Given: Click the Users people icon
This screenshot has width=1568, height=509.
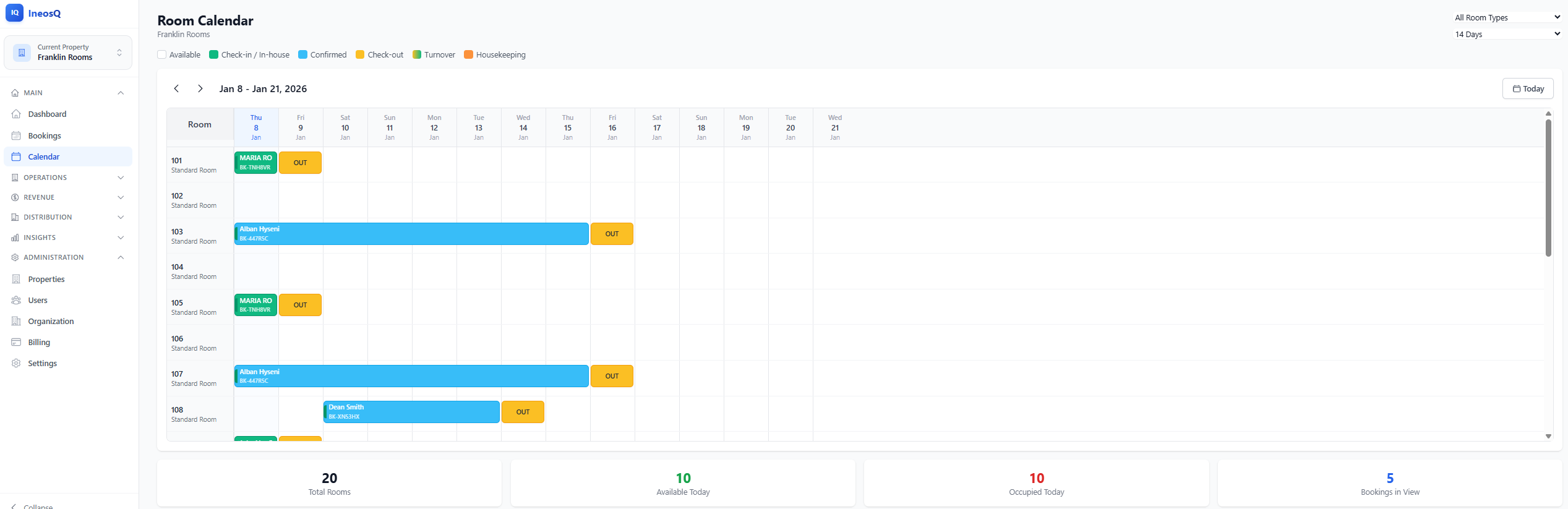Looking at the screenshot, I should [16, 300].
